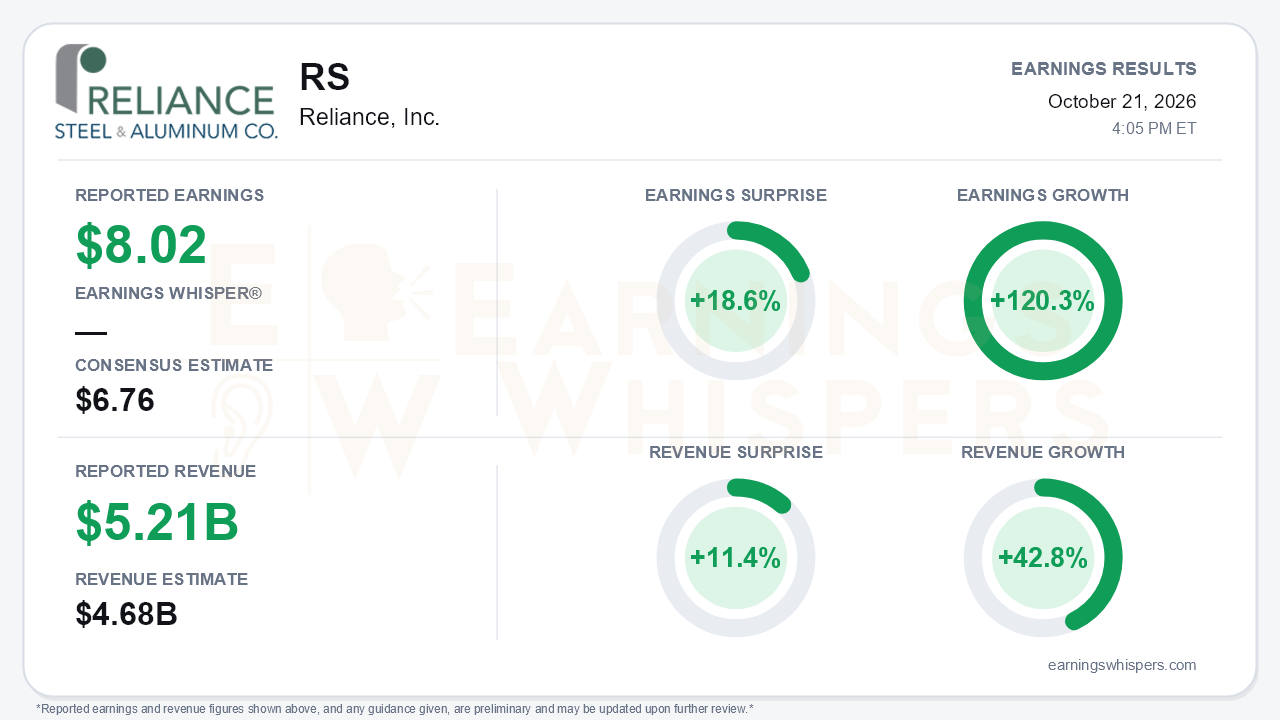Click the REPORTED EARNINGS label
The height and width of the screenshot is (720, 1280).
(170, 196)
